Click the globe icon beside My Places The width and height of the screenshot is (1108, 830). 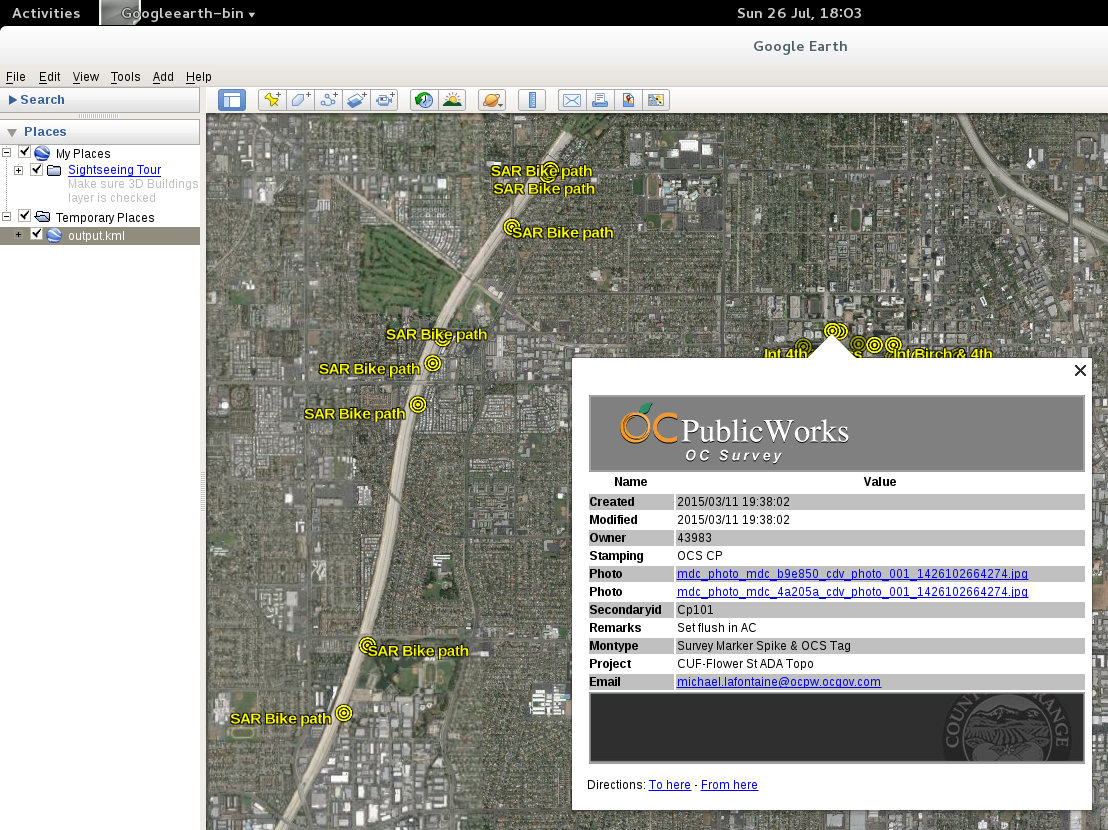click(42, 153)
